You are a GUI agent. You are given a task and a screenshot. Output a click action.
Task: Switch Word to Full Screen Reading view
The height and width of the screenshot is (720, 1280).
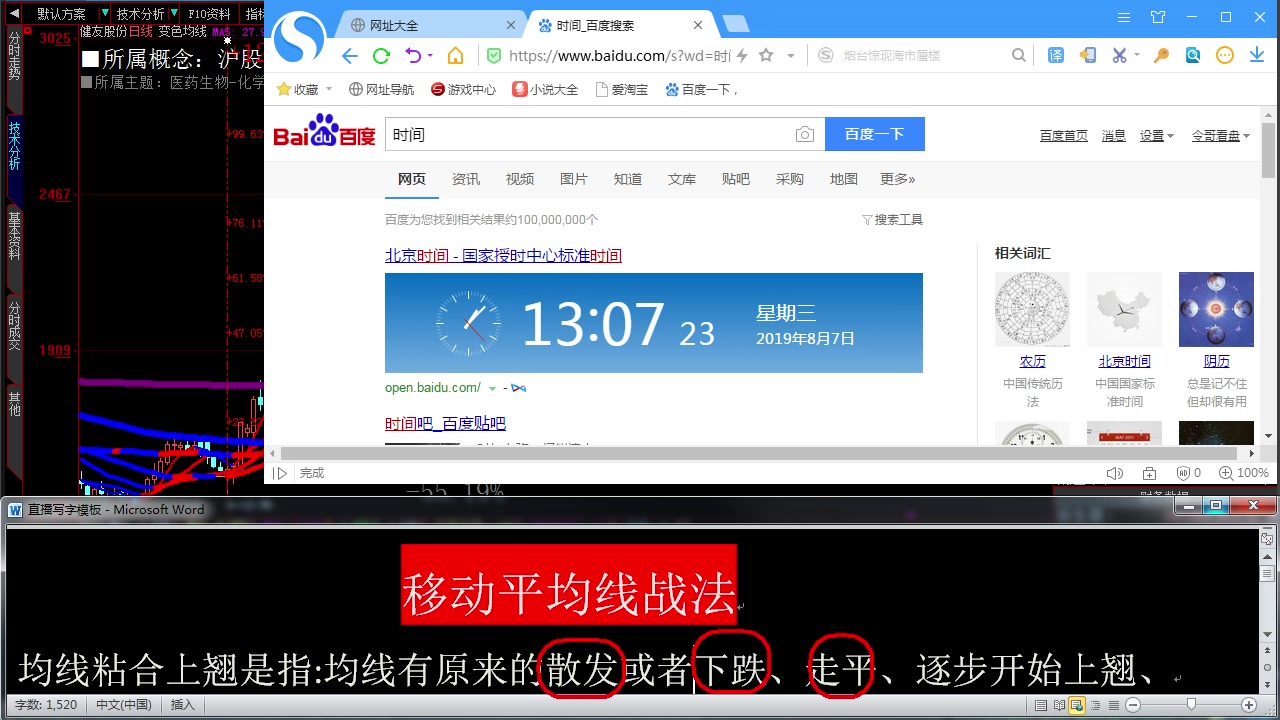point(1059,705)
